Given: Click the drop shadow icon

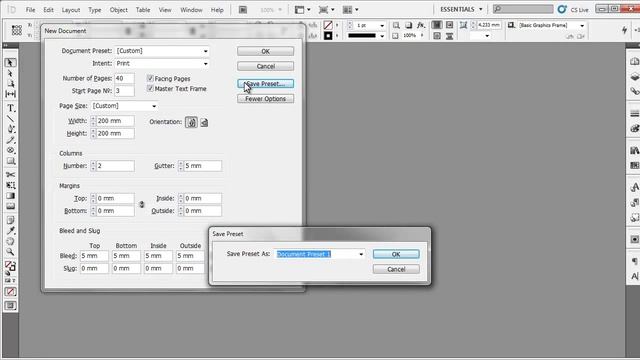Looking at the screenshot, I should (409, 25).
